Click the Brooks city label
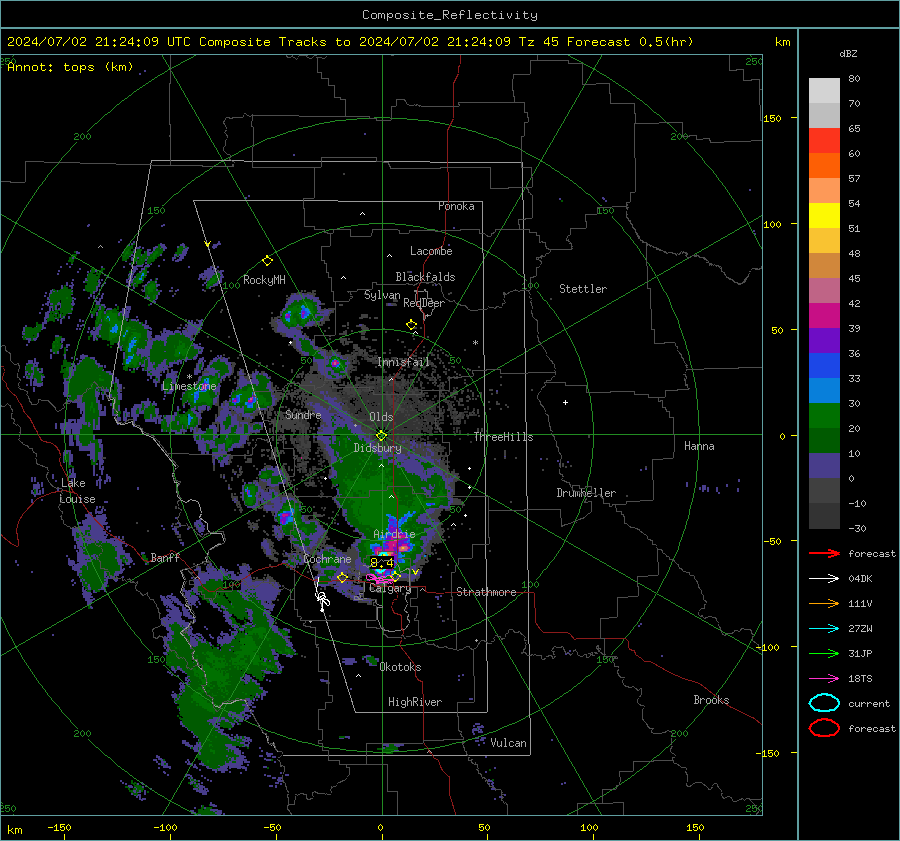 [711, 700]
